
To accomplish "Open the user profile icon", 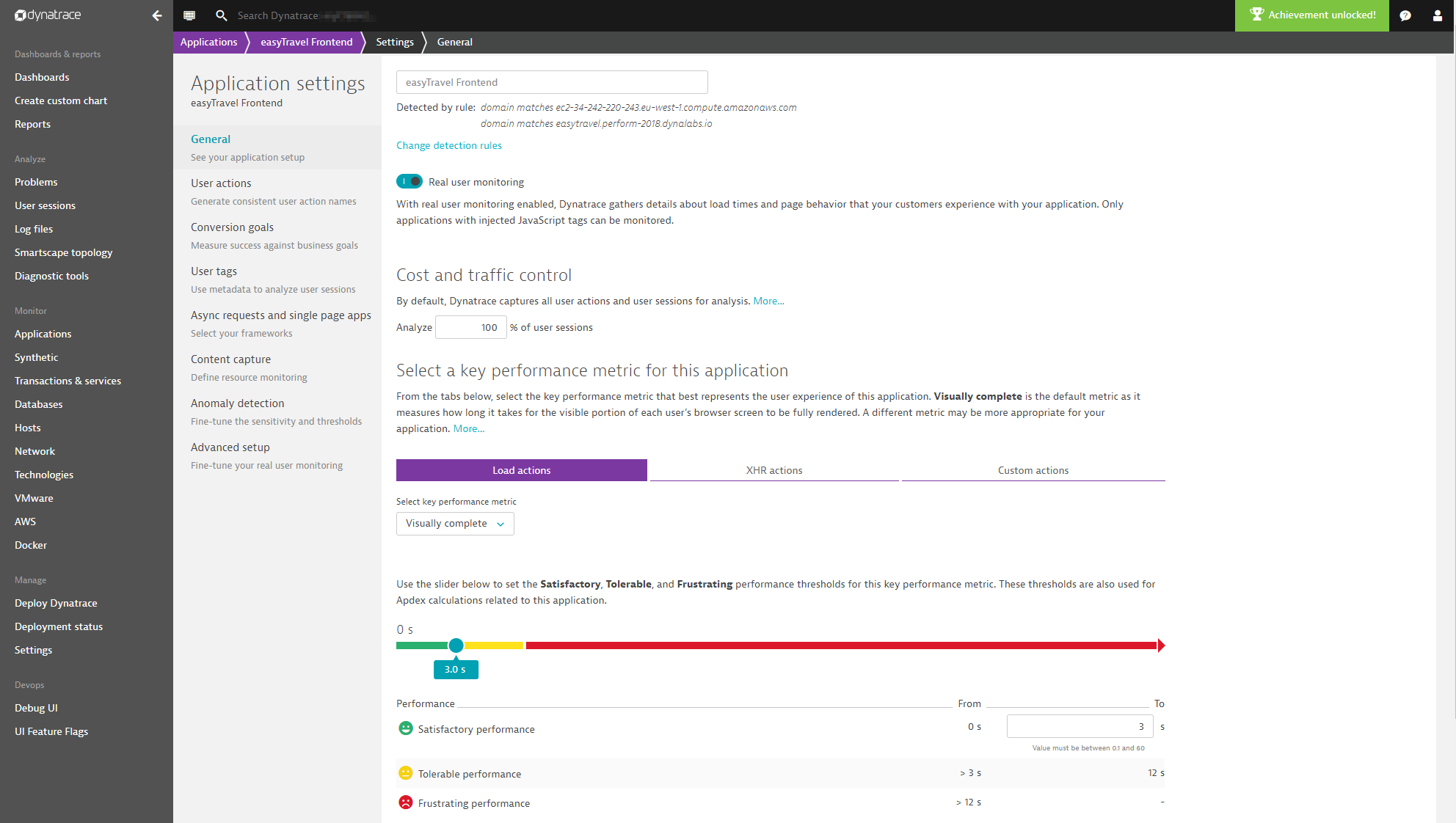I will click(x=1437, y=15).
